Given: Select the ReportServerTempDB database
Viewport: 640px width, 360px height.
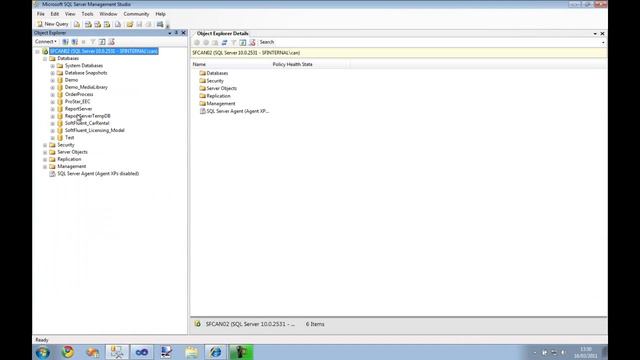Looking at the screenshot, I should [x=88, y=116].
